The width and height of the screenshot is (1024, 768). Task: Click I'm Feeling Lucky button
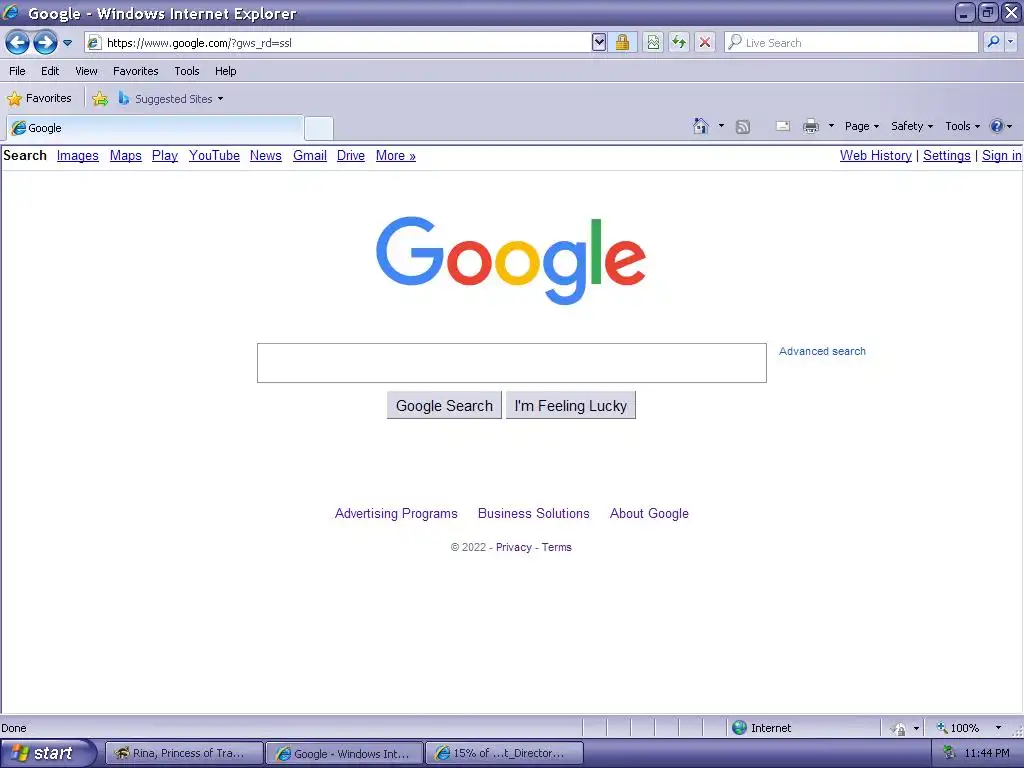(571, 406)
